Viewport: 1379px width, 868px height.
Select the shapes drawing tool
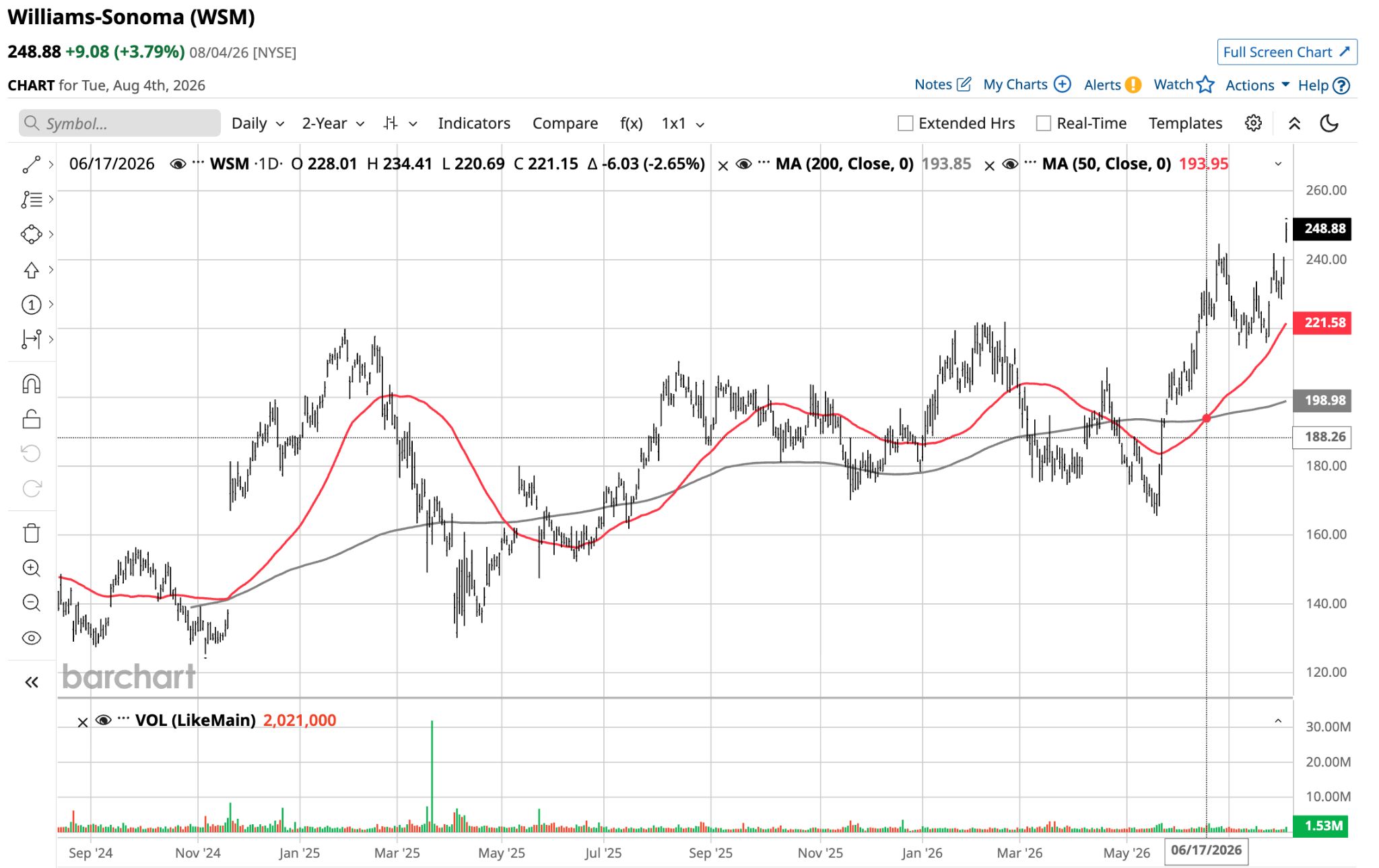point(31,234)
